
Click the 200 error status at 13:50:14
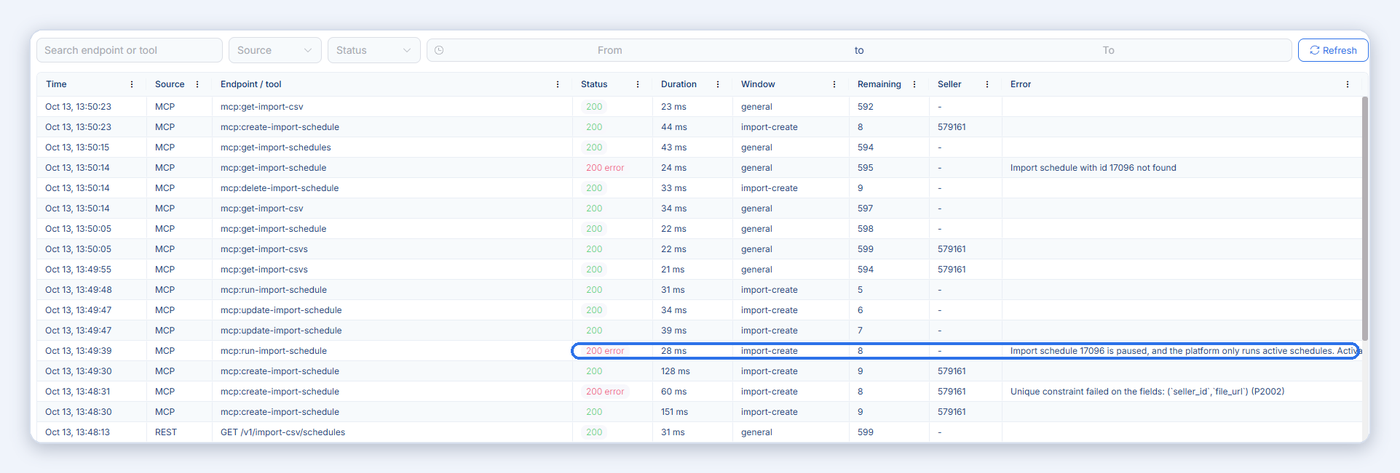(605, 168)
